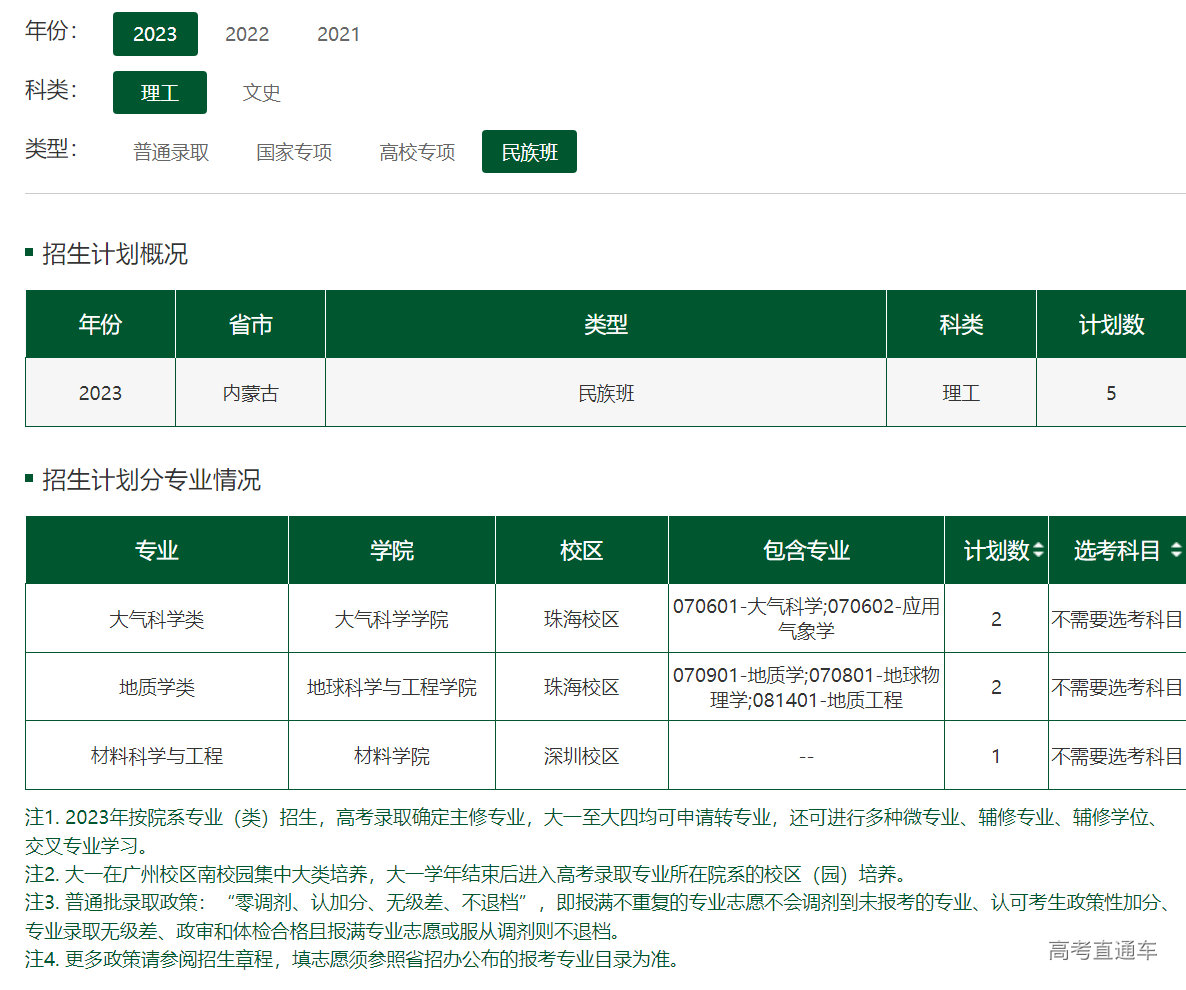
Task: Select the 2023 year filter
Action: 155,34
